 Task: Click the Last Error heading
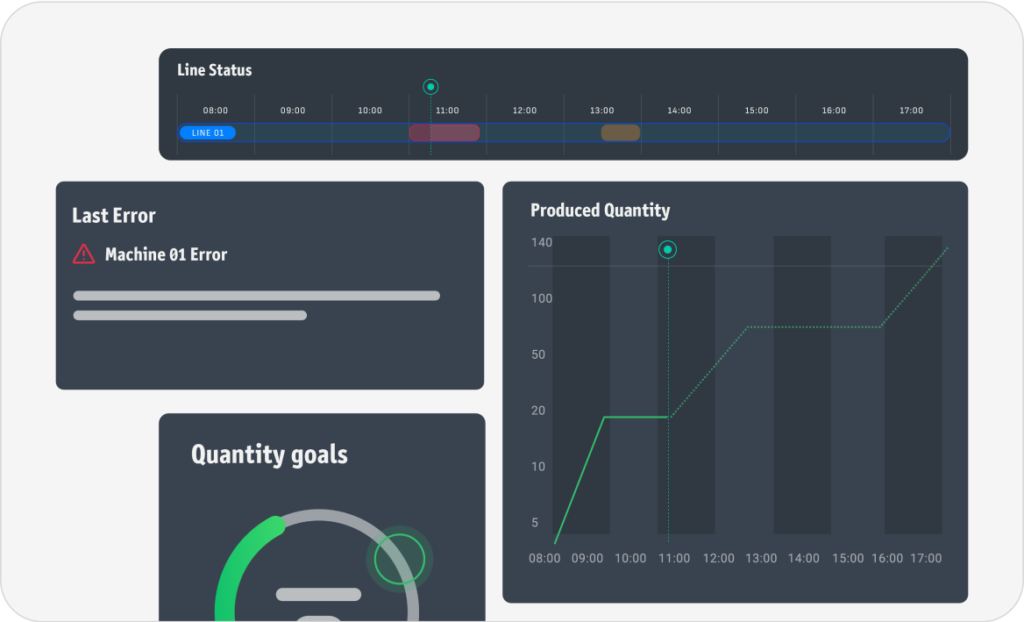pyautogui.click(x=114, y=216)
